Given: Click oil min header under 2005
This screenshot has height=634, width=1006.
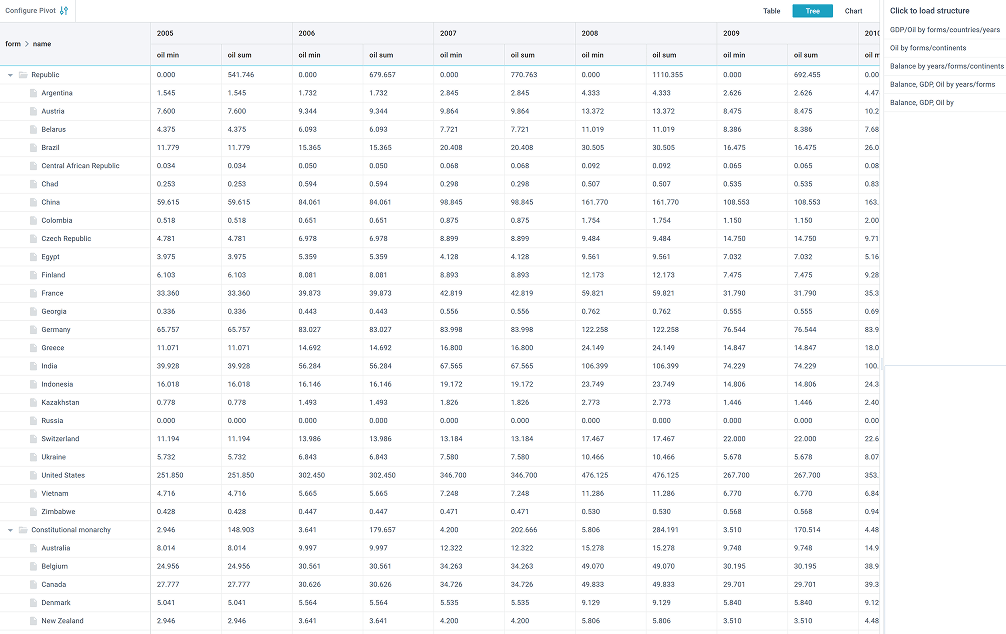Looking at the screenshot, I should pyautogui.click(x=186, y=55).
